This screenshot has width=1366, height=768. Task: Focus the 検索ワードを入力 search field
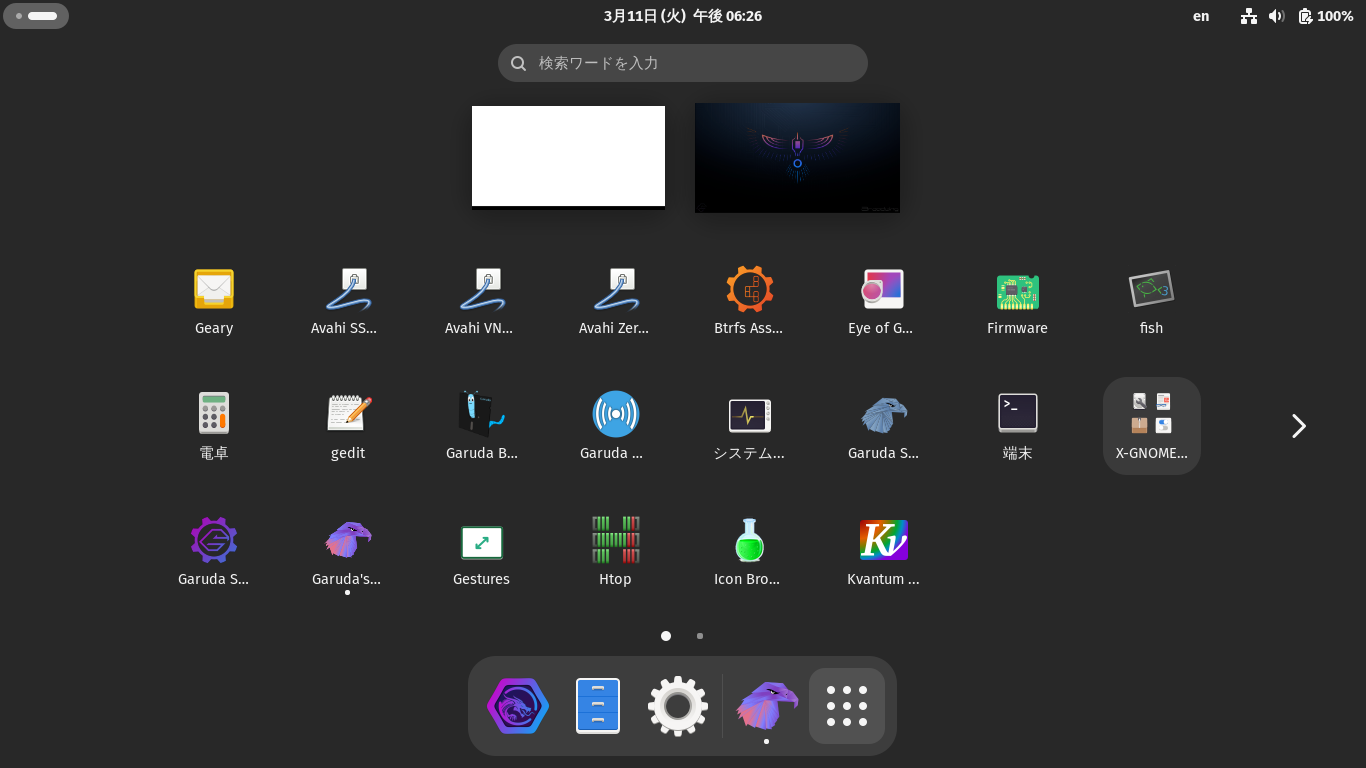pos(683,63)
